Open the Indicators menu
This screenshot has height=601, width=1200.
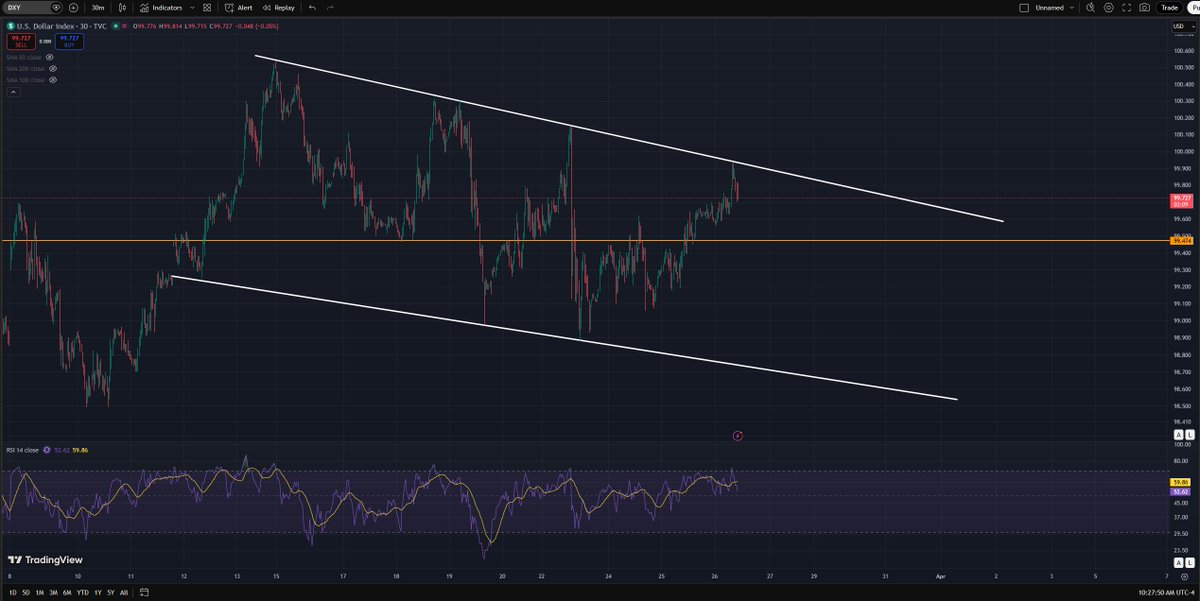[161, 7]
